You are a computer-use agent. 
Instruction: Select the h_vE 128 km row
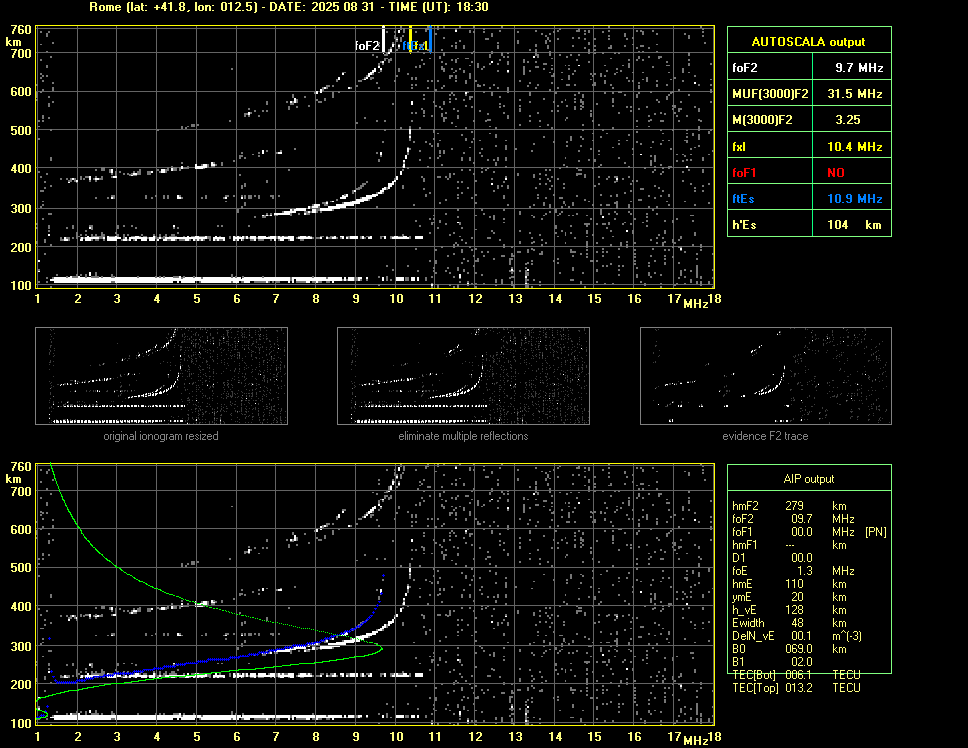788,610
